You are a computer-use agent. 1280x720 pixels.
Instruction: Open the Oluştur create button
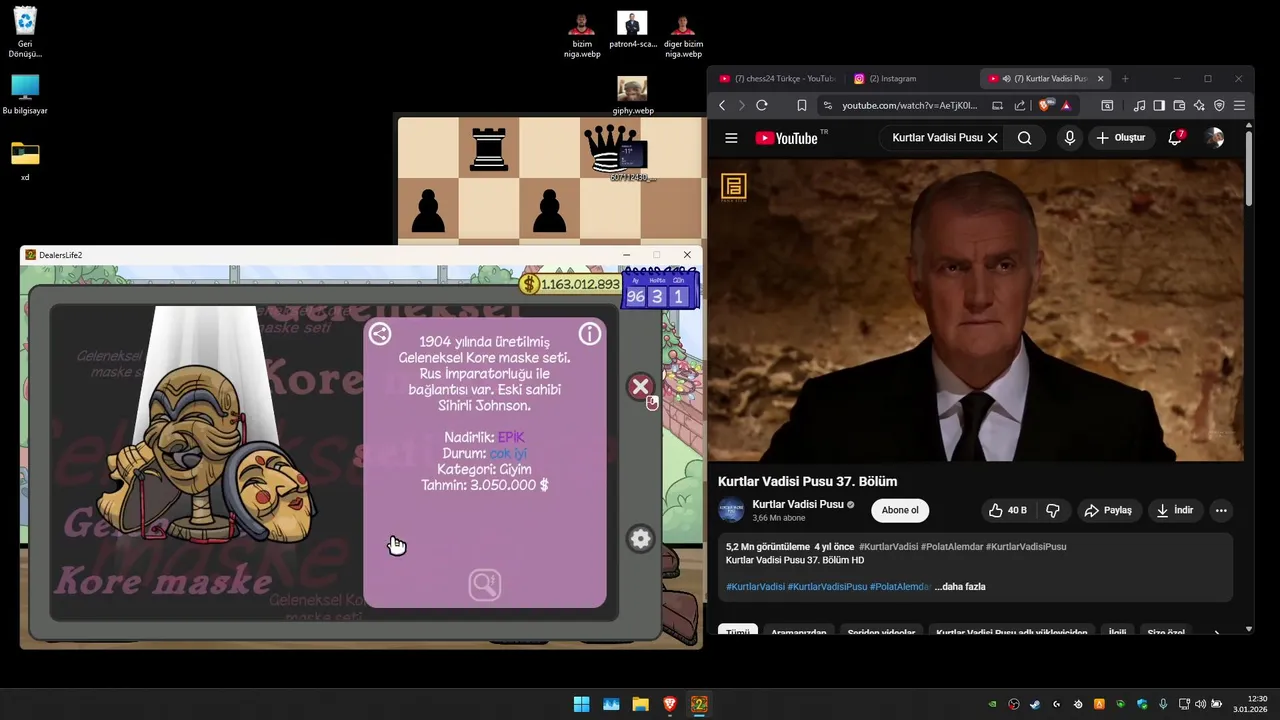click(1121, 138)
